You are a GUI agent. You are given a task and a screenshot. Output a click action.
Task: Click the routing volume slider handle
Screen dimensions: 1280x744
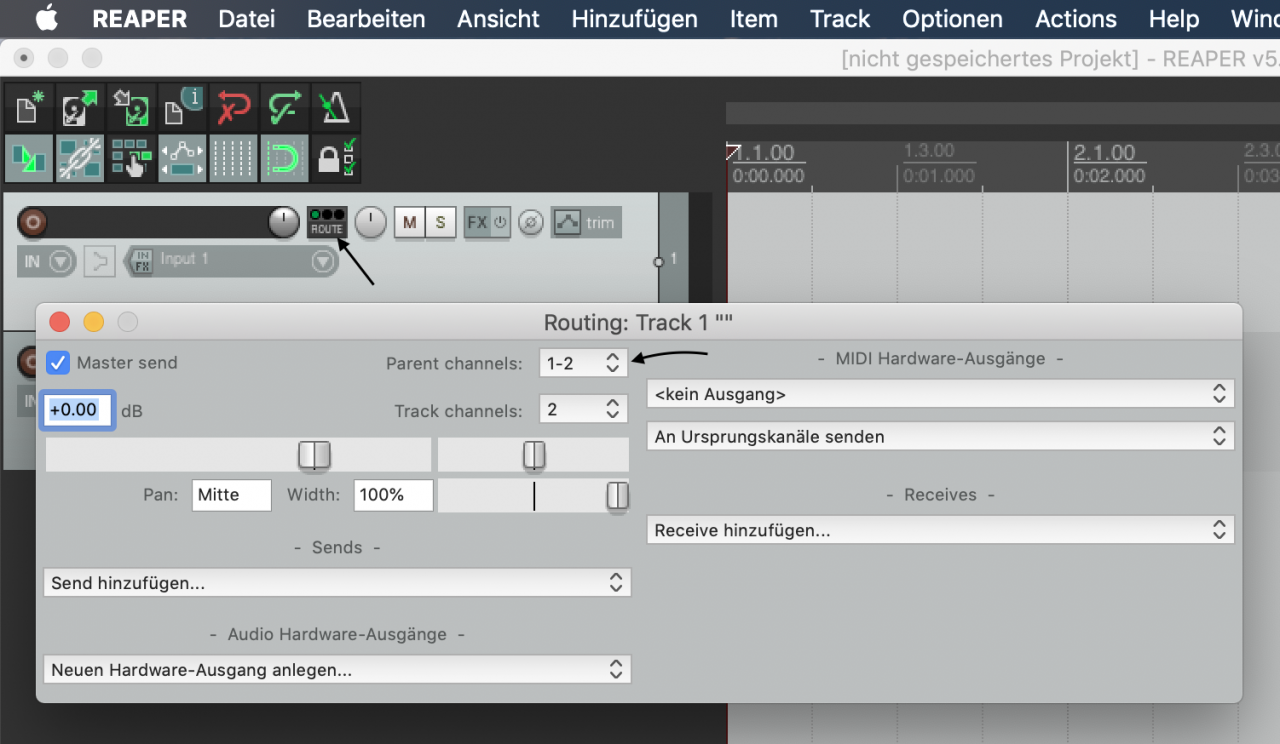[314, 455]
